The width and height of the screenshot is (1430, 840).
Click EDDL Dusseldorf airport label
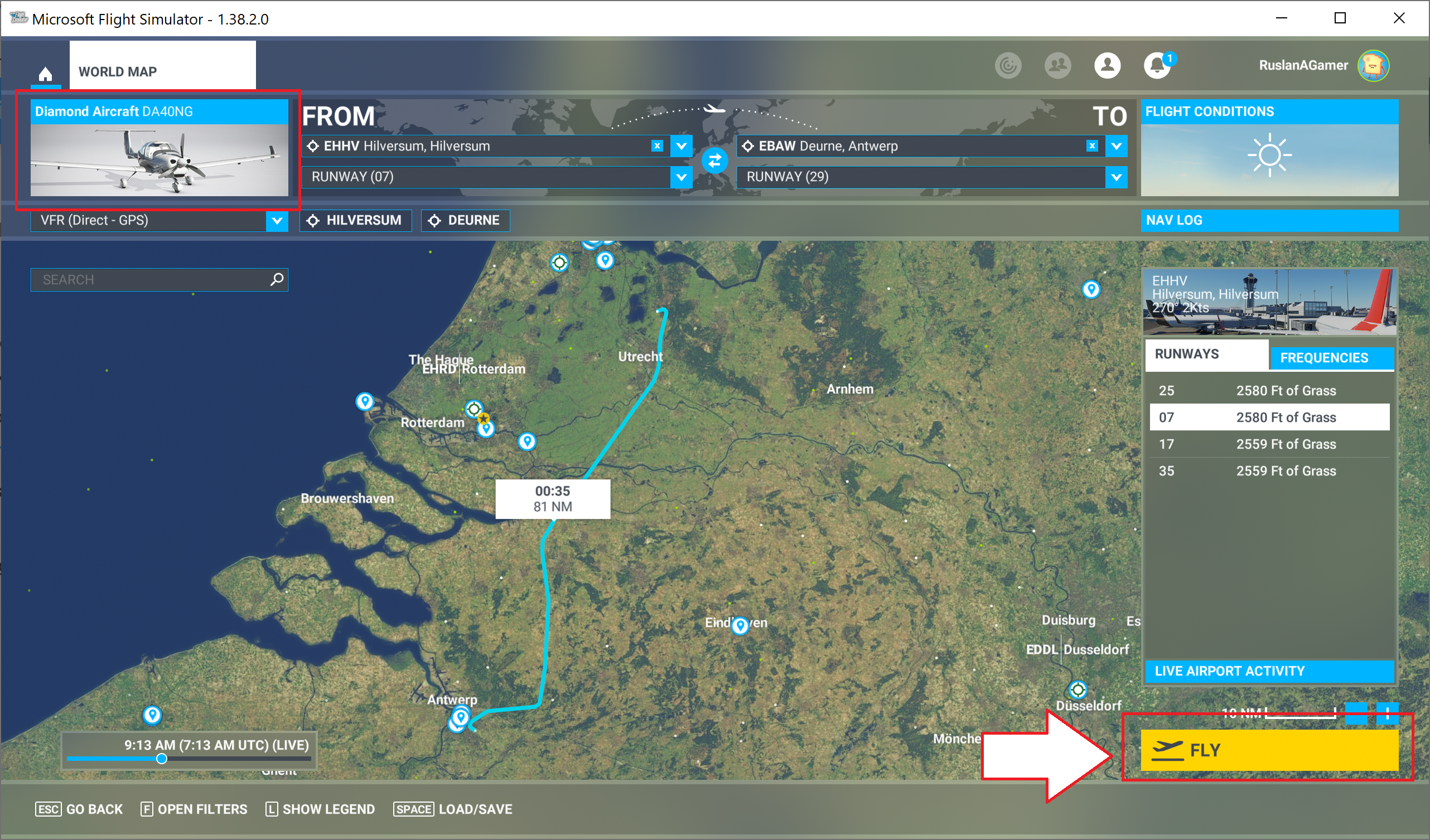pyautogui.click(x=1078, y=649)
